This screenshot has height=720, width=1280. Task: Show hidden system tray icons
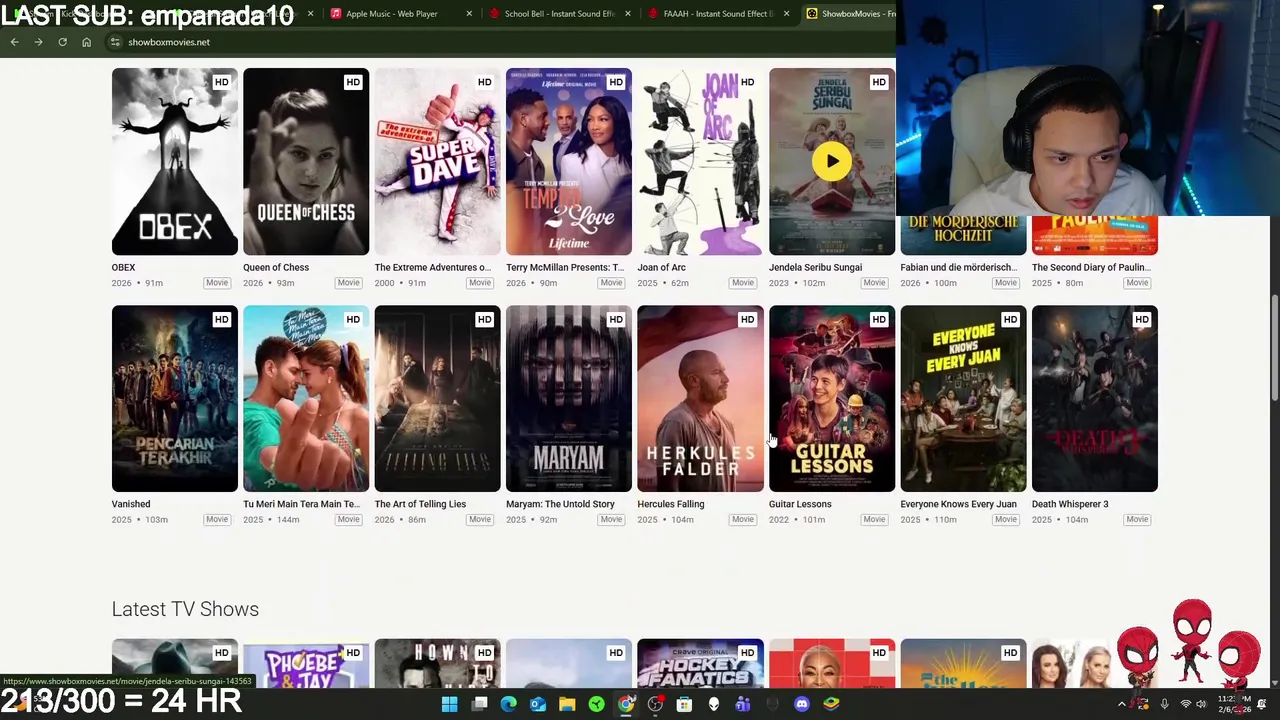[1122, 705]
